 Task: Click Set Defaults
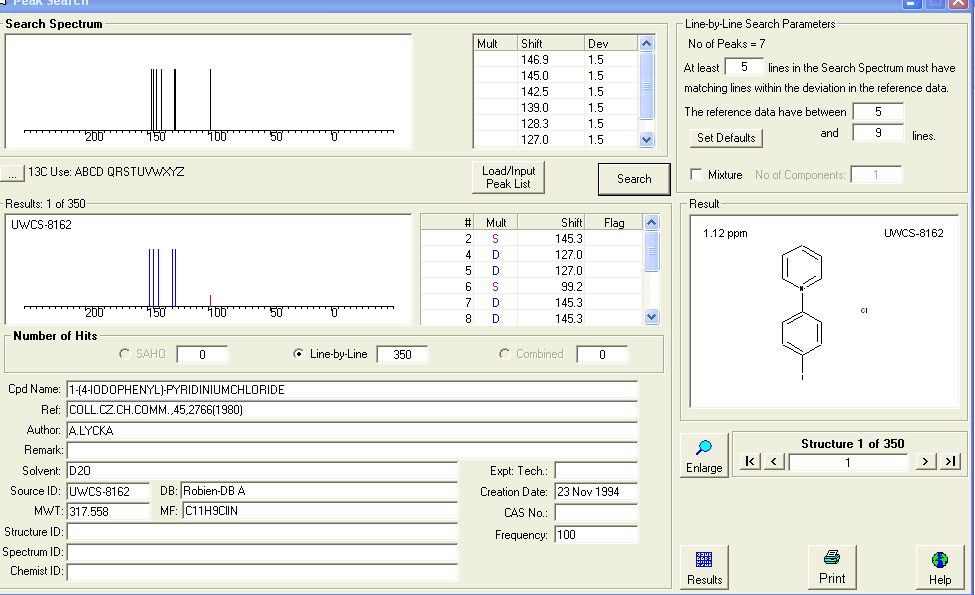724,137
